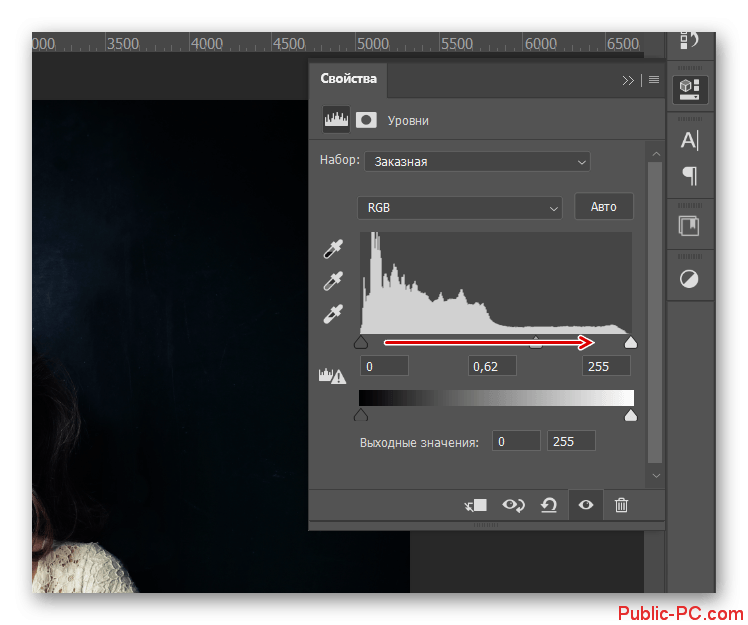Click the Уровни label
Screen dimensions: 748x625
pos(408,121)
